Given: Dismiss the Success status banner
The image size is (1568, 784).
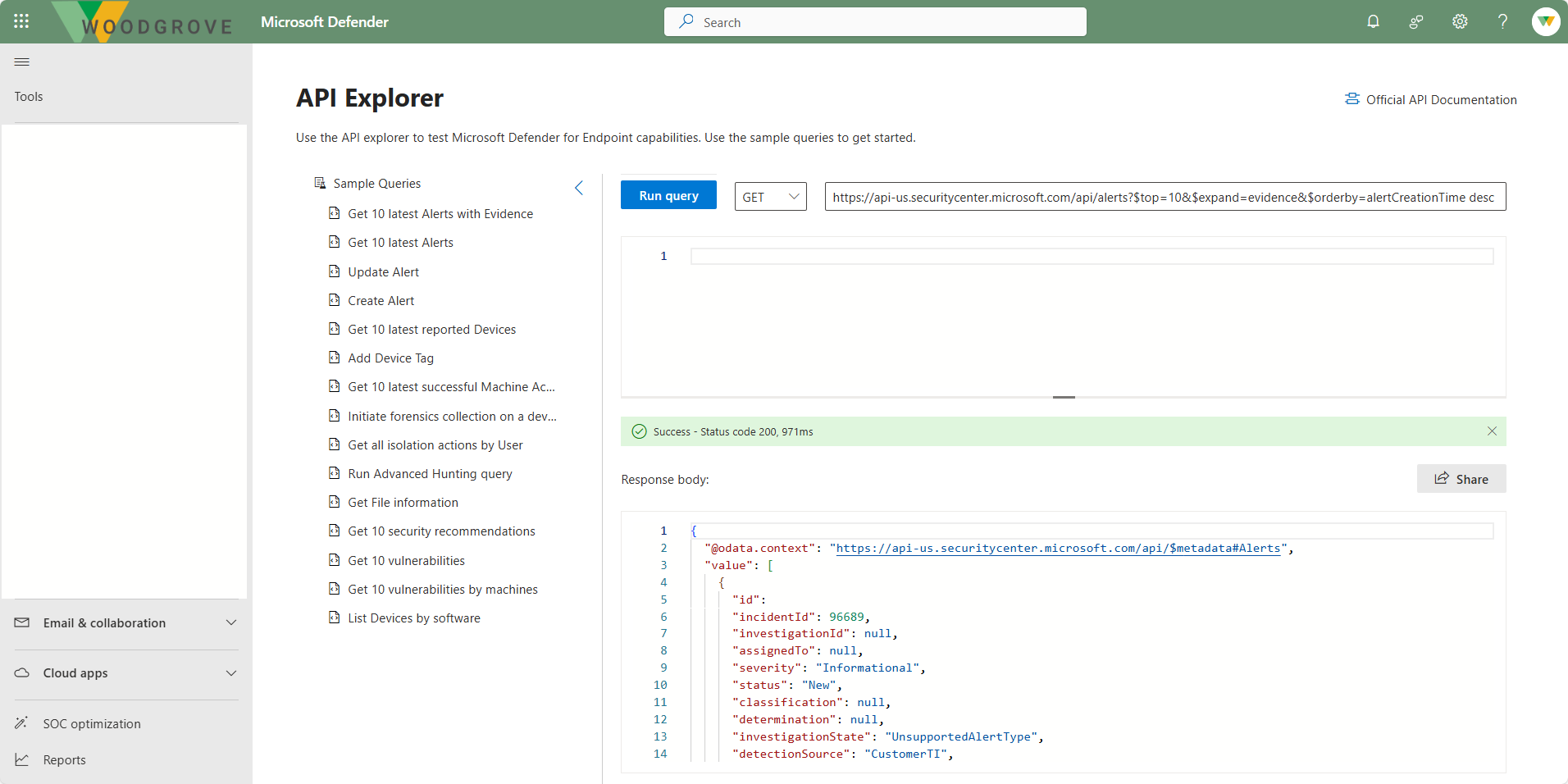Looking at the screenshot, I should [x=1492, y=431].
